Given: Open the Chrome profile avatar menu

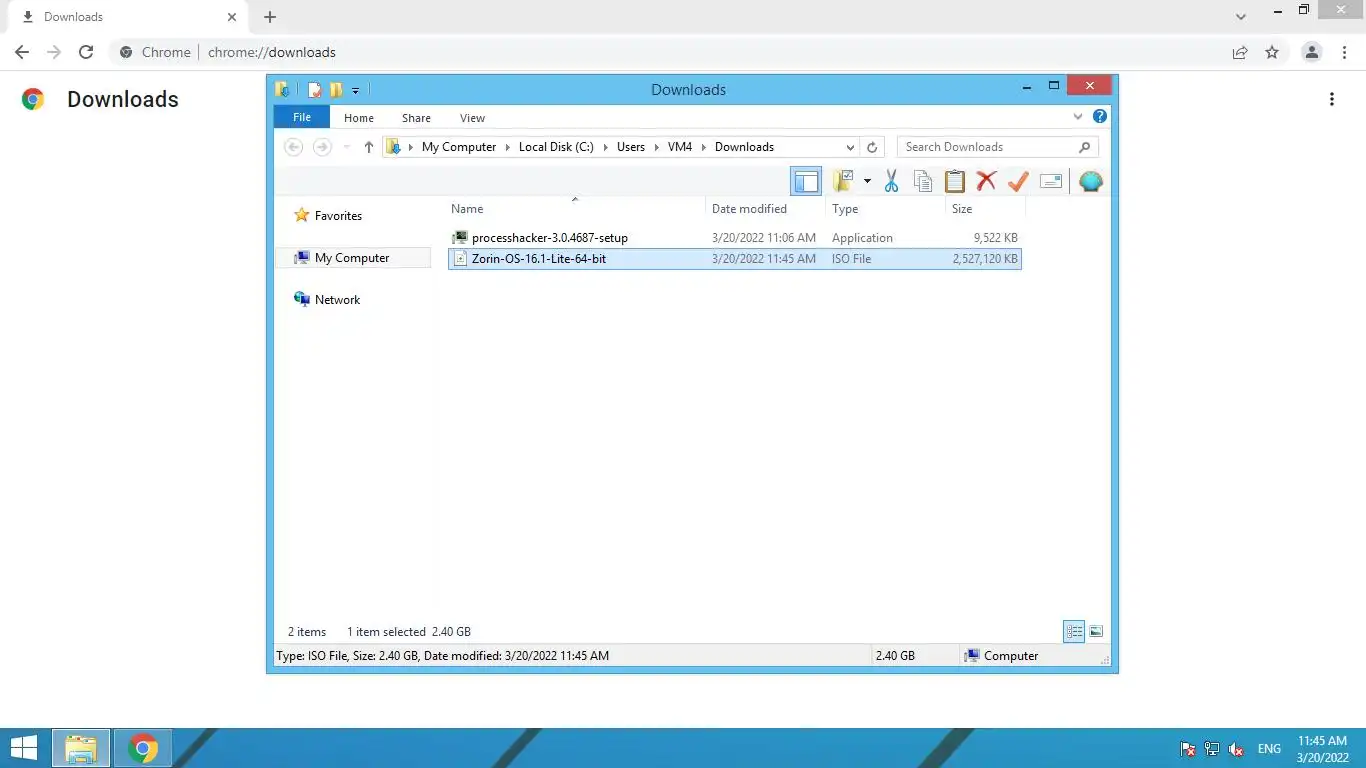Looking at the screenshot, I should (1312, 52).
